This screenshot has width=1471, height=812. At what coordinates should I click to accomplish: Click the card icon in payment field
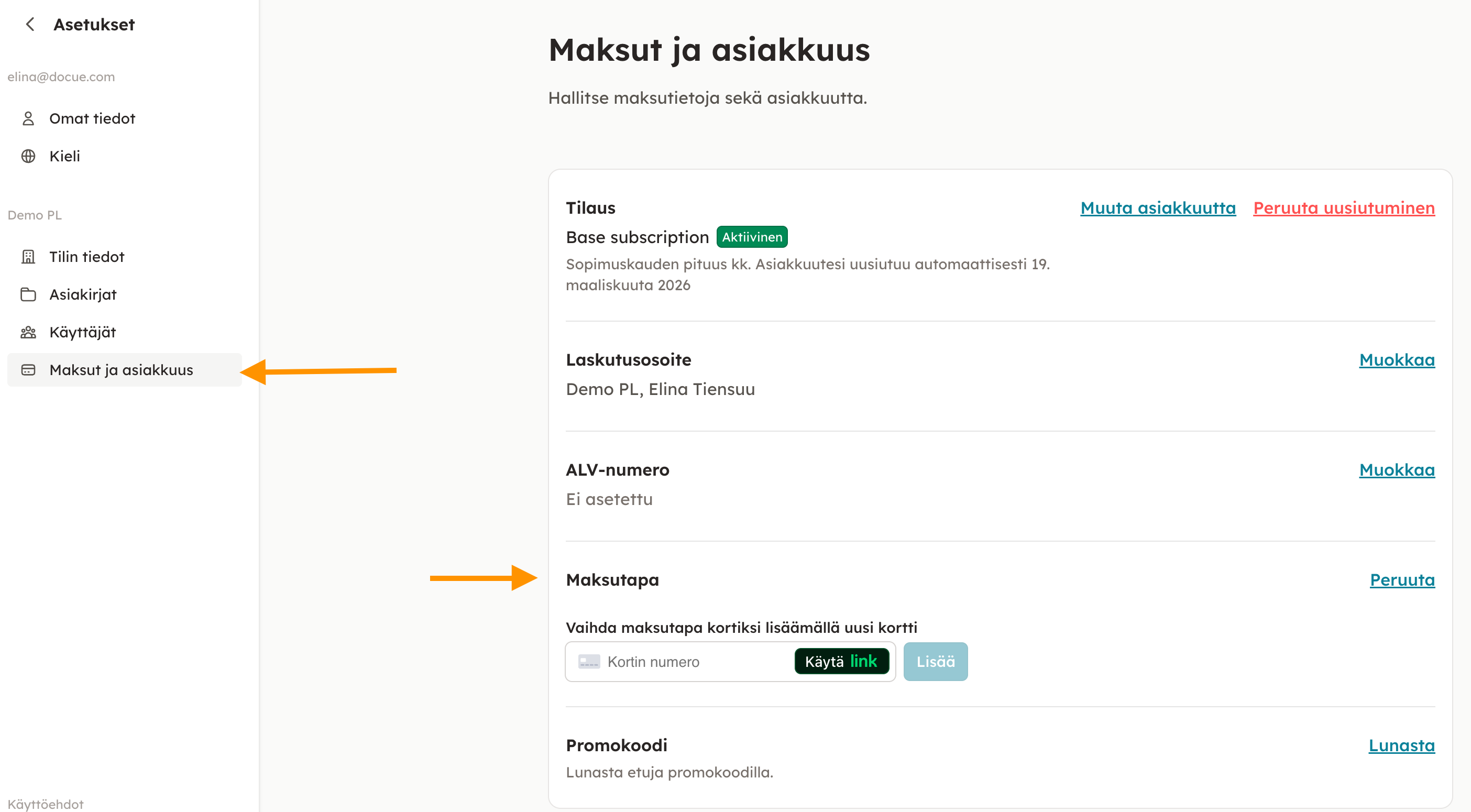coord(589,661)
